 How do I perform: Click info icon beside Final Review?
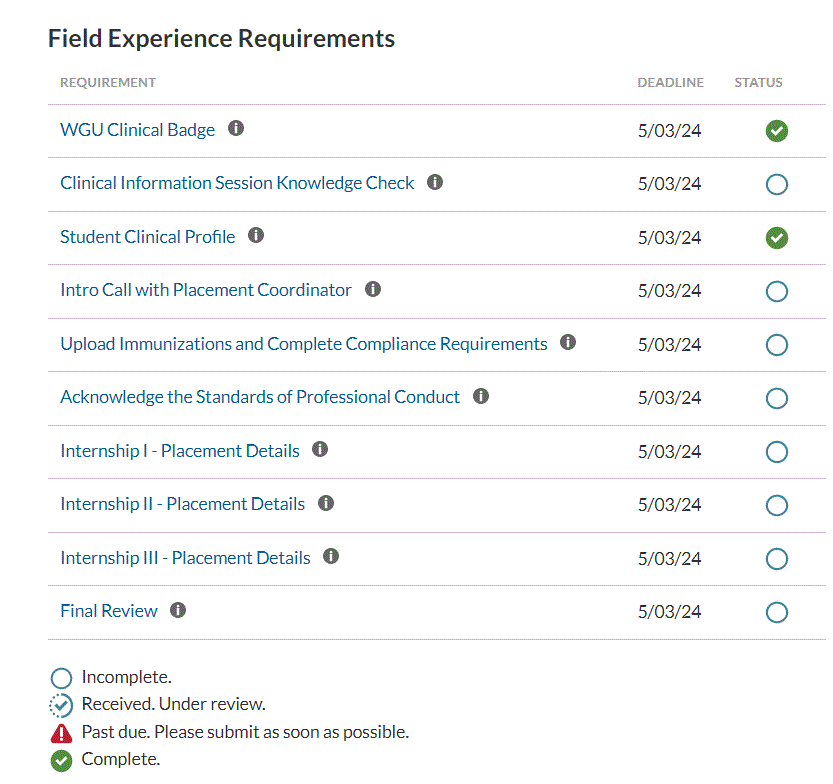tap(178, 610)
